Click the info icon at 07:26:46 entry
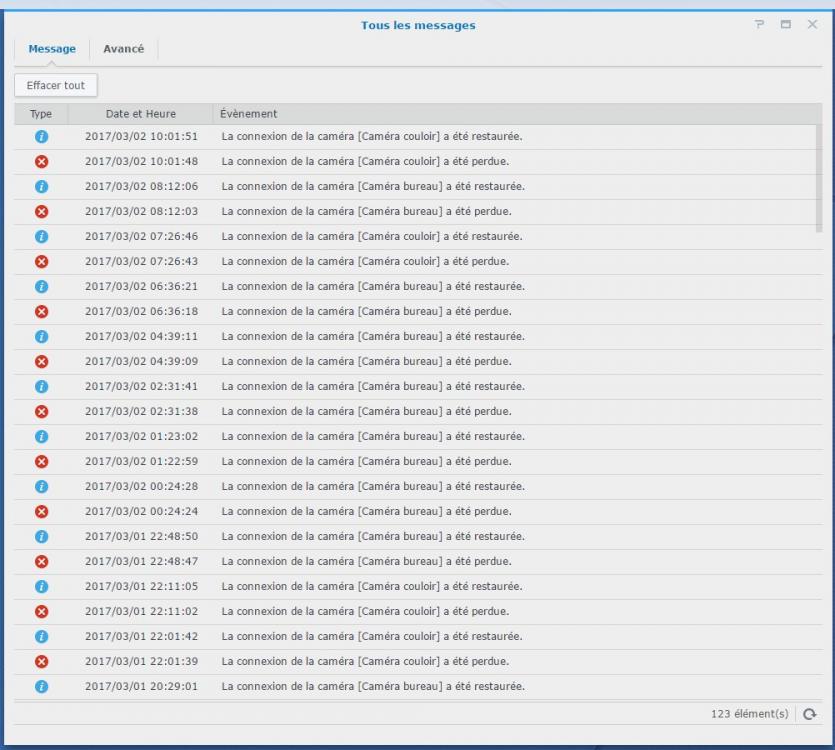835x750 pixels. (x=41, y=236)
